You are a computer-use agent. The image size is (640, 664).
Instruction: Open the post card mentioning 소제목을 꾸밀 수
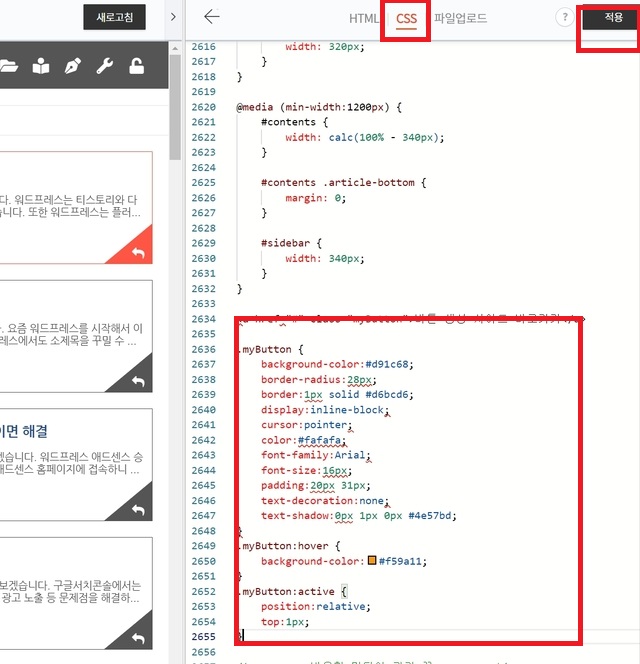coord(76,336)
